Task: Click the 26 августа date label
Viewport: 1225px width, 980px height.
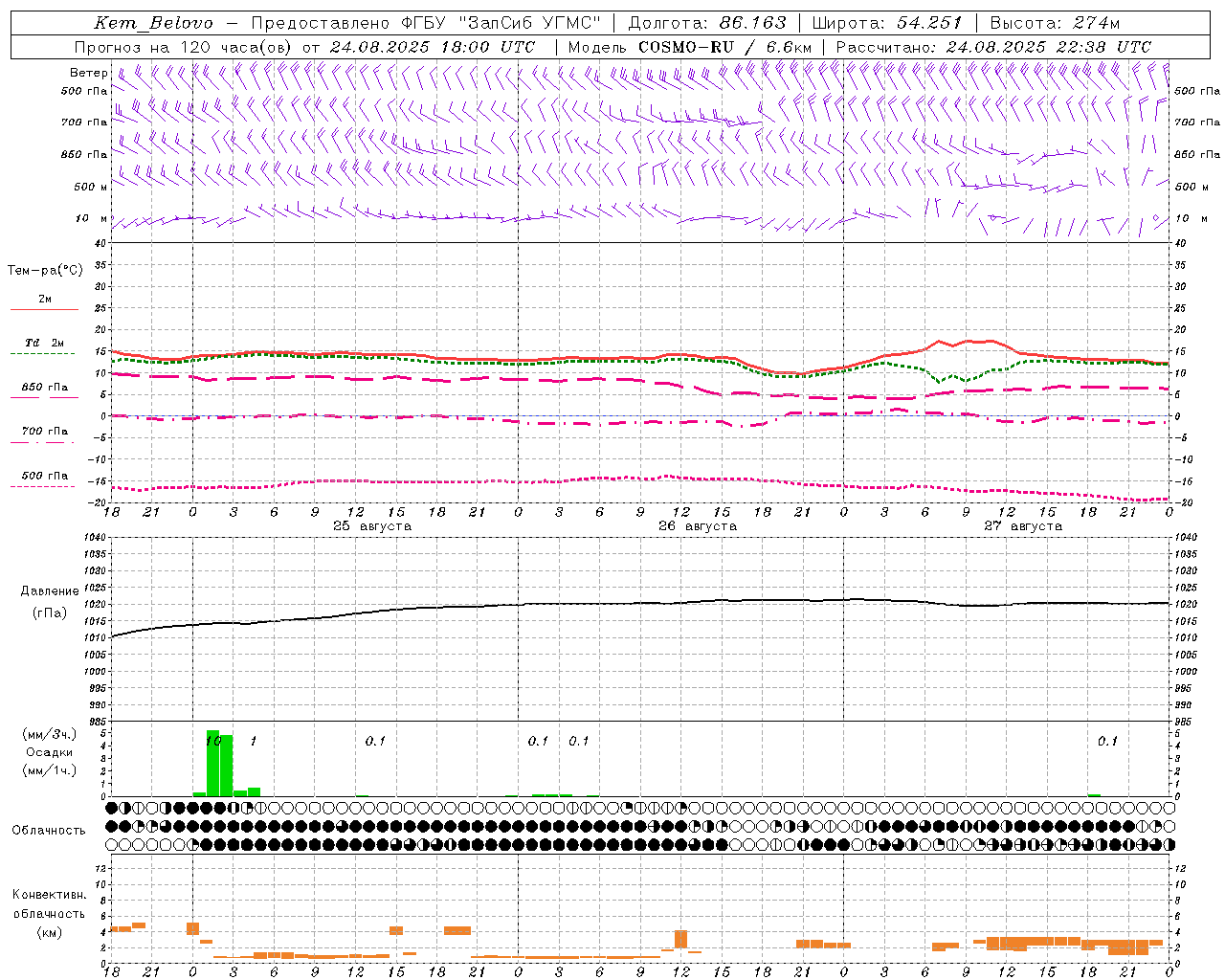Action: pos(698,526)
